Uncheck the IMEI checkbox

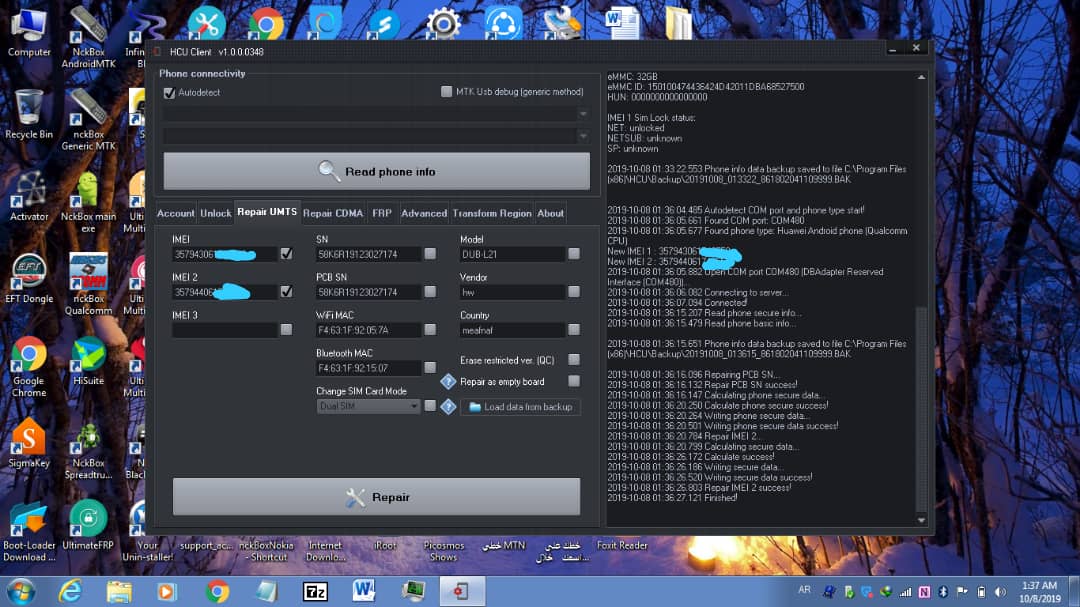pyautogui.click(x=287, y=254)
